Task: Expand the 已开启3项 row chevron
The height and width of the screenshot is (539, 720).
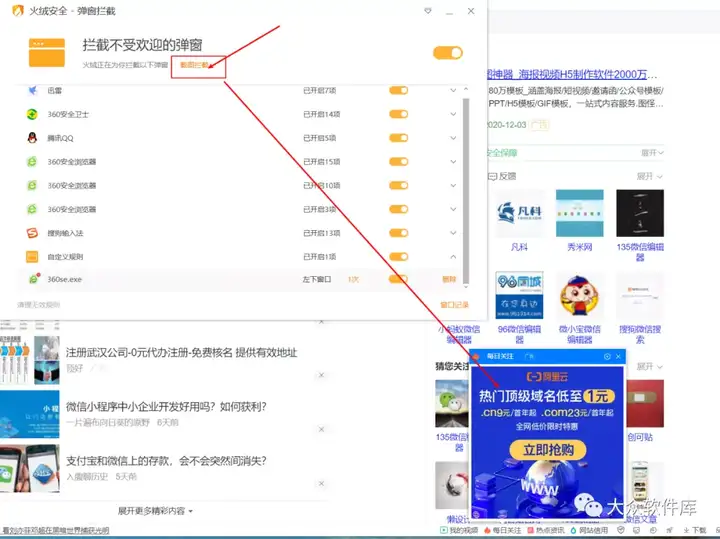Action: pos(453,209)
